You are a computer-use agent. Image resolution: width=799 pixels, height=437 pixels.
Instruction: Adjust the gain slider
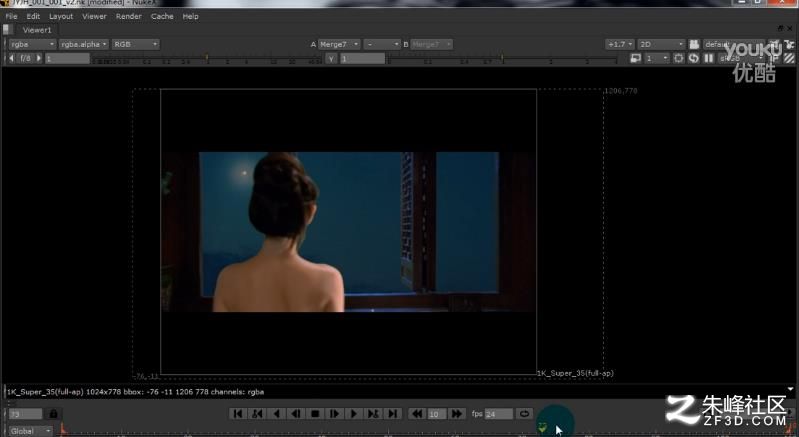(x=206, y=59)
